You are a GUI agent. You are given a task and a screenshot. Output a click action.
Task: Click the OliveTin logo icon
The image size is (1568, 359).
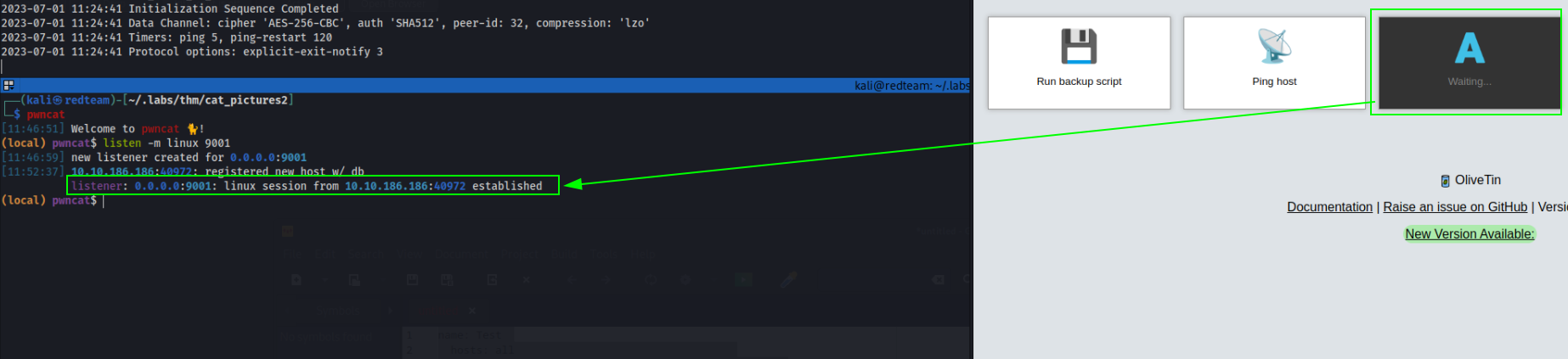coord(1445,181)
